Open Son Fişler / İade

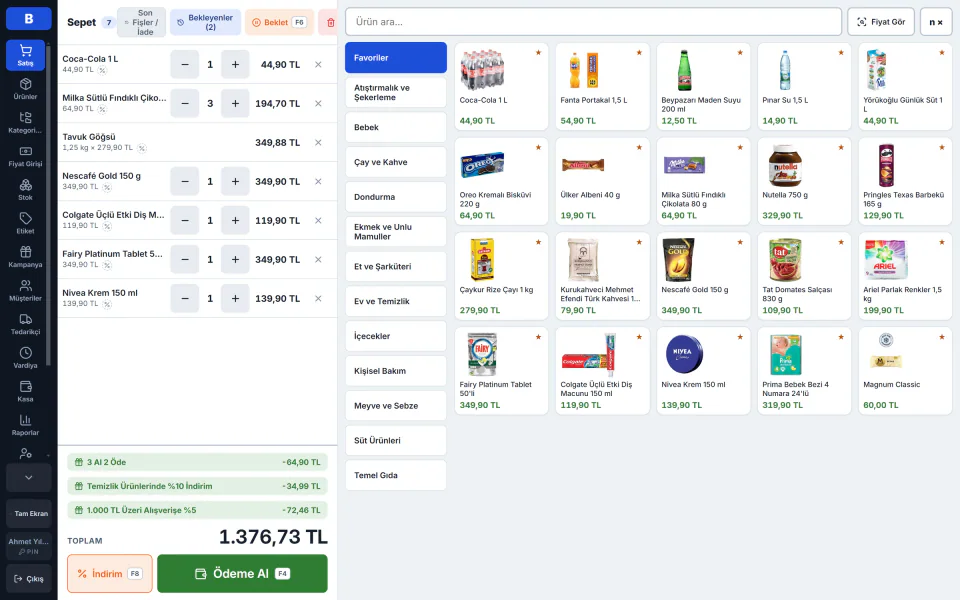[141, 23]
